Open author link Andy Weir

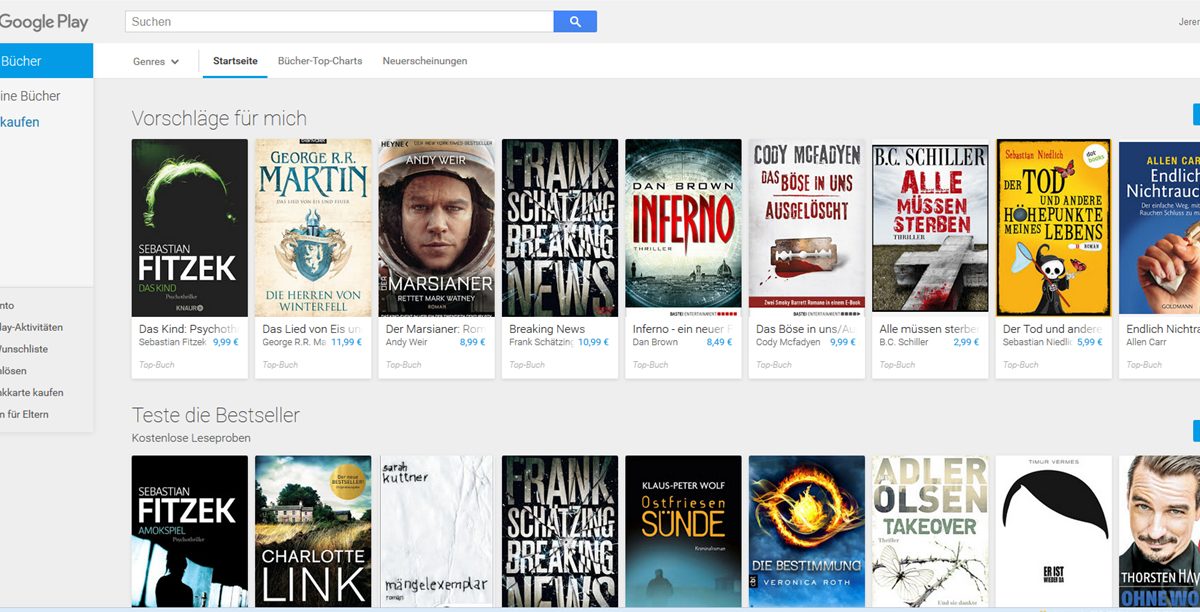(x=406, y=342)
